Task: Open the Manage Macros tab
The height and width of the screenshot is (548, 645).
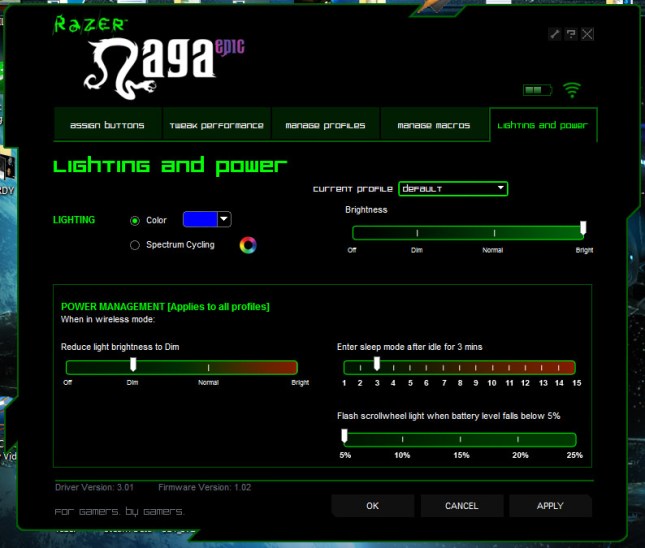Action: click(x=433, y=126)
